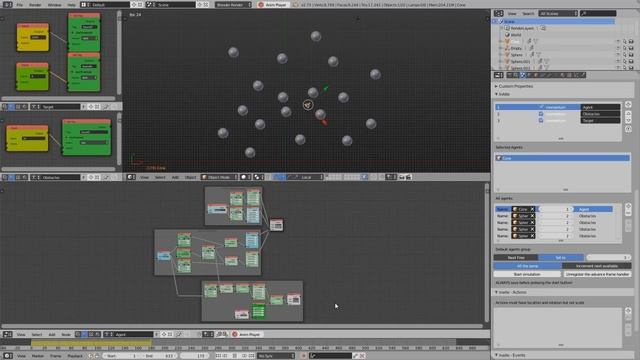Toggle visibility eye of Sphere in outliner
The height and width of the screenshot is (360, 640).
618,55
